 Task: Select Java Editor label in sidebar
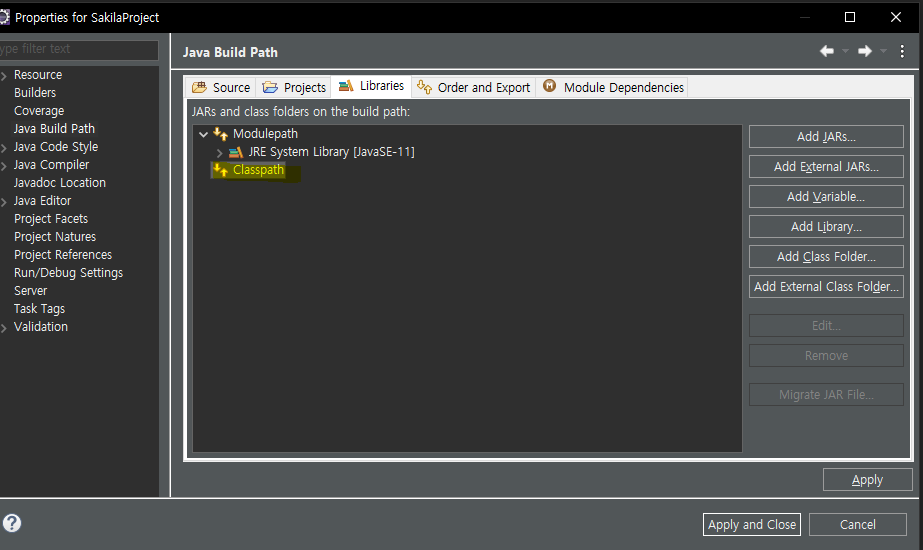[x=42, y=201]
